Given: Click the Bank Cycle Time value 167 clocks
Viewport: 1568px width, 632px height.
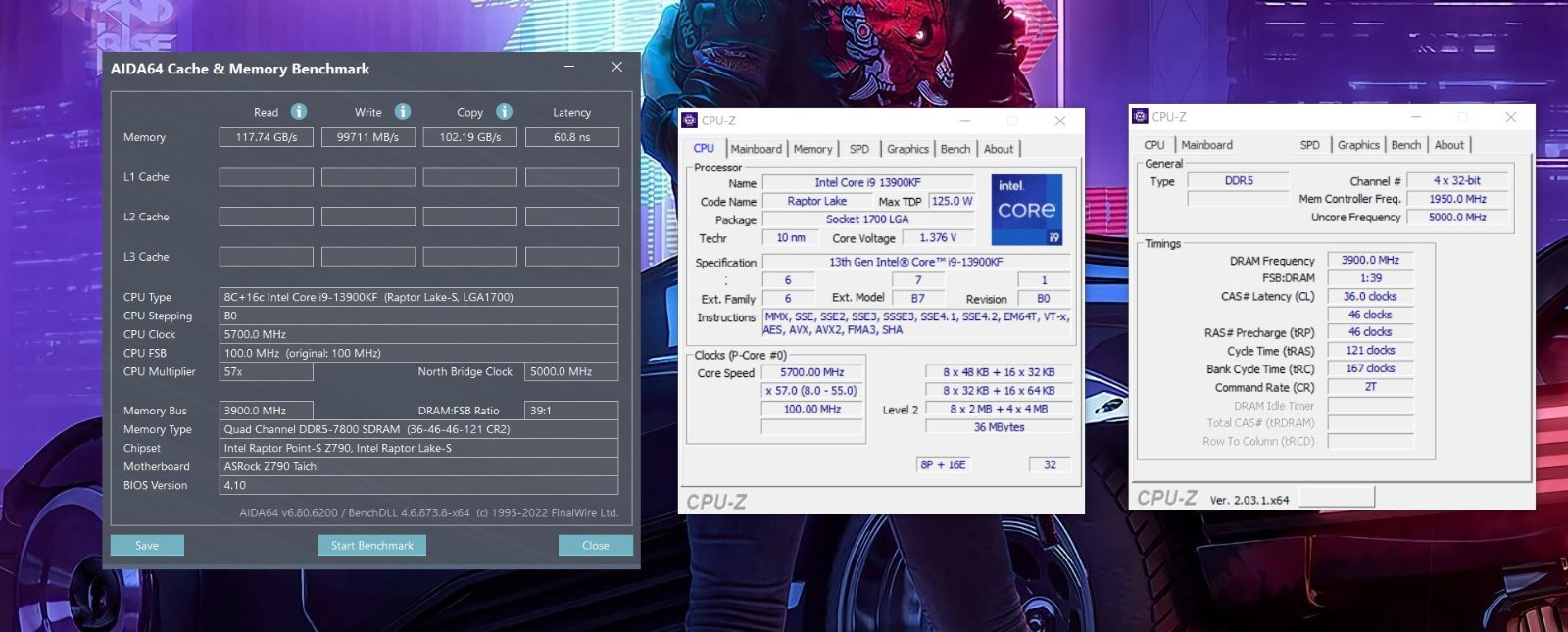Looking at the screenshot, I should [1370, 369].
